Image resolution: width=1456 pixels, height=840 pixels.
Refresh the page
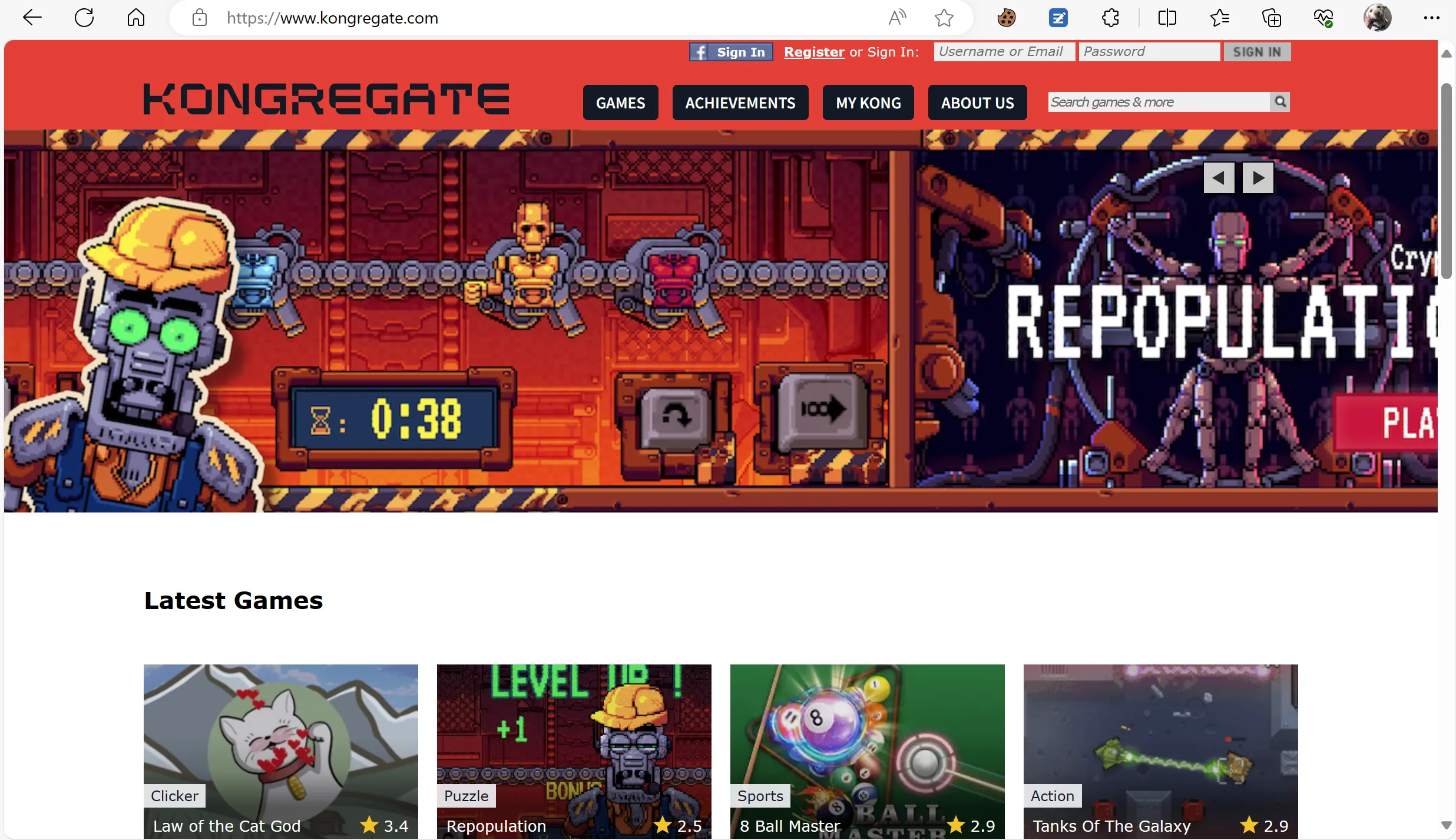tap(84, 18)
